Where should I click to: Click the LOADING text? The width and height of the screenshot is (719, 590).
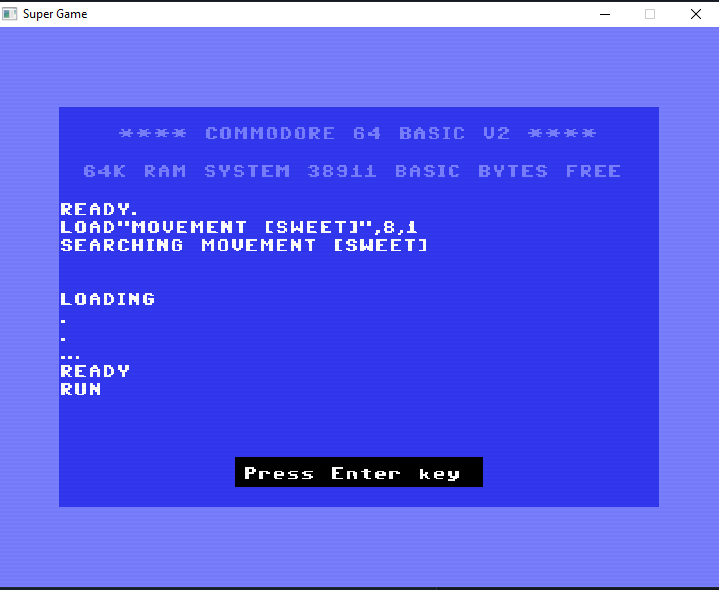pos(108,299)
